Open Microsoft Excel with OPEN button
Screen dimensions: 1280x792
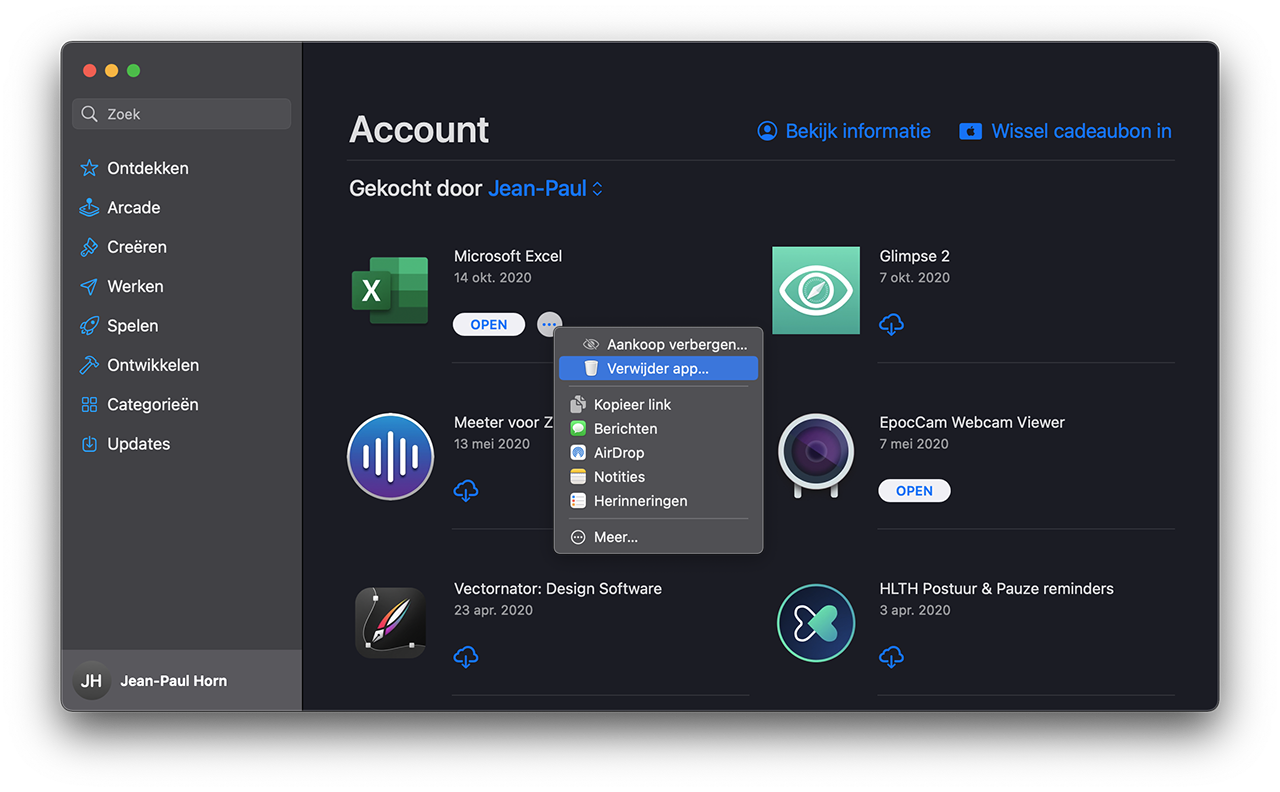489,324
